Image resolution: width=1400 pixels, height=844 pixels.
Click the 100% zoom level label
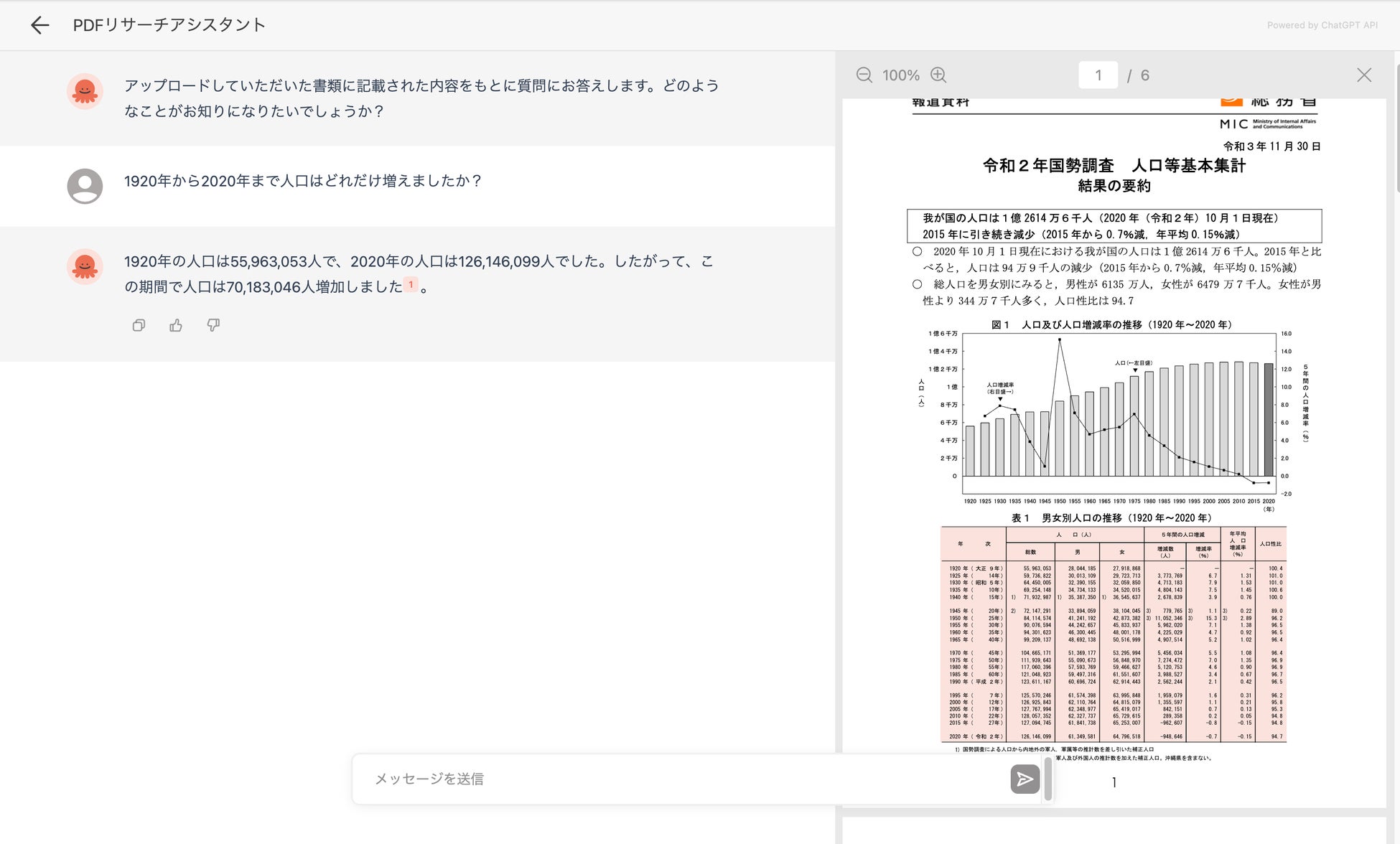pos(900,75)
